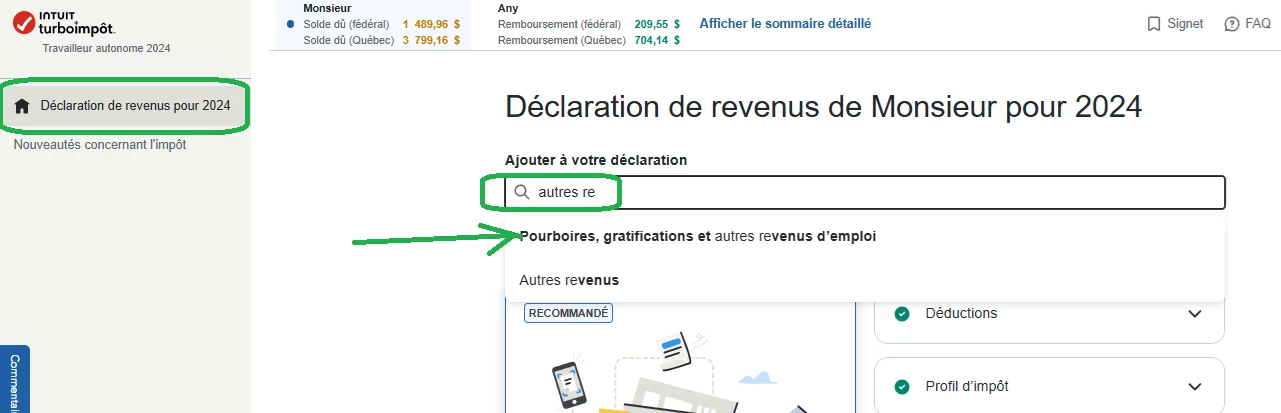Open Afficher le sommaire détaillé link

click(x=785, y=23)
